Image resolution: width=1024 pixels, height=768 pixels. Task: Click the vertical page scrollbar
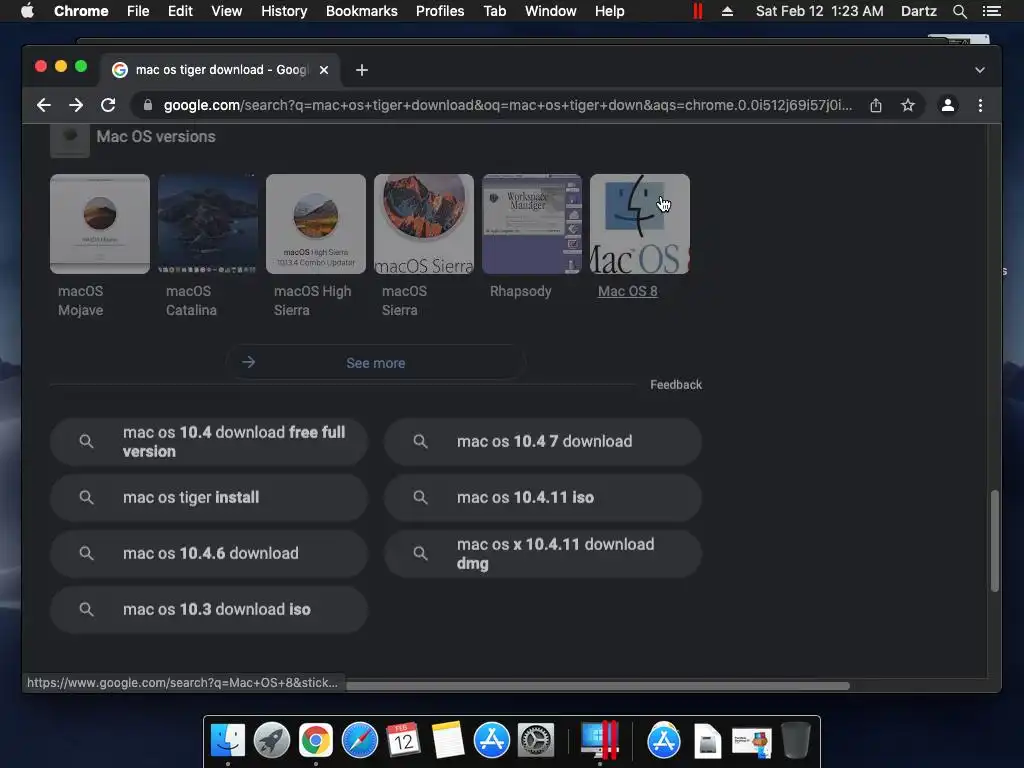pos(994,541)
